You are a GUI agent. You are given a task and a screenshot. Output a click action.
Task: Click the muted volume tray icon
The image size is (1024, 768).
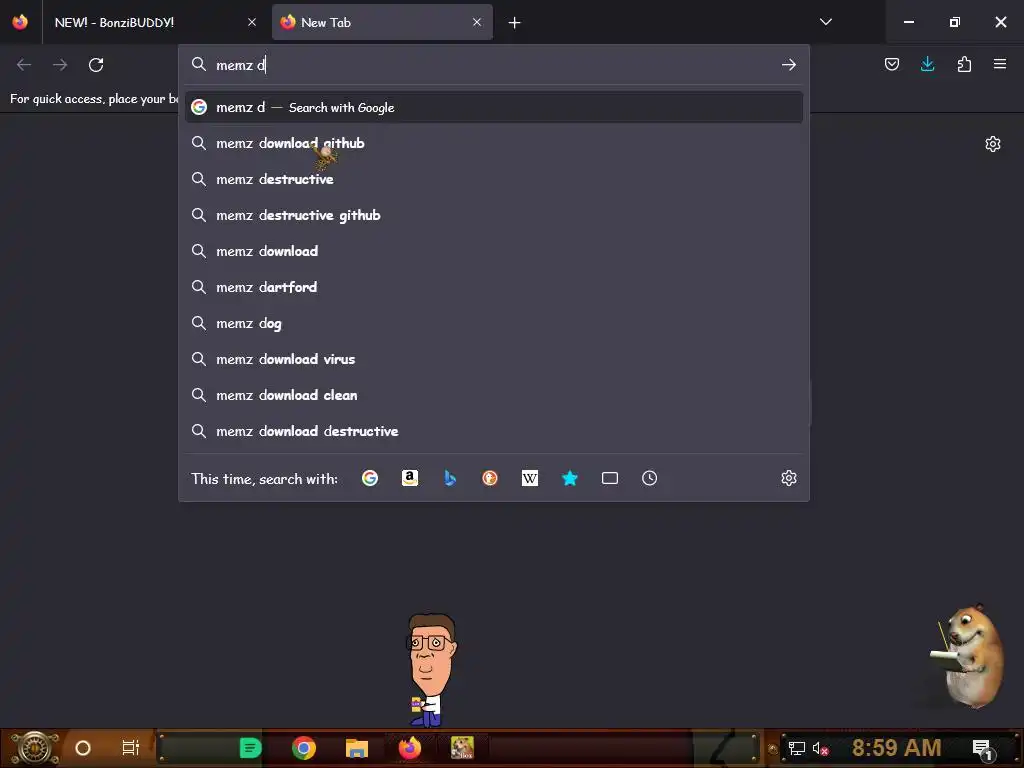tap(820, 748)
